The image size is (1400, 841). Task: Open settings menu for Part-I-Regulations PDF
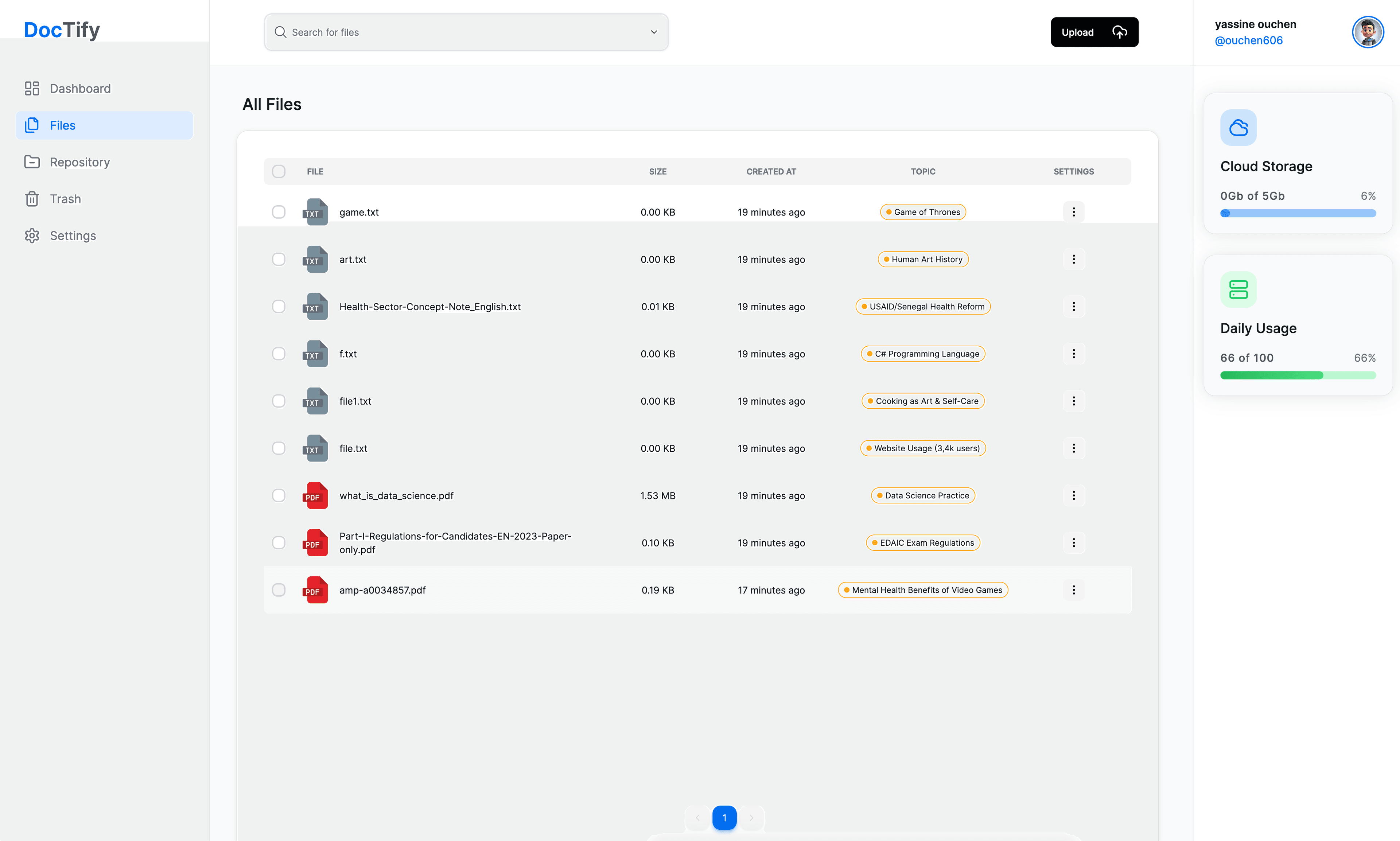click(x=1074, y=542)
